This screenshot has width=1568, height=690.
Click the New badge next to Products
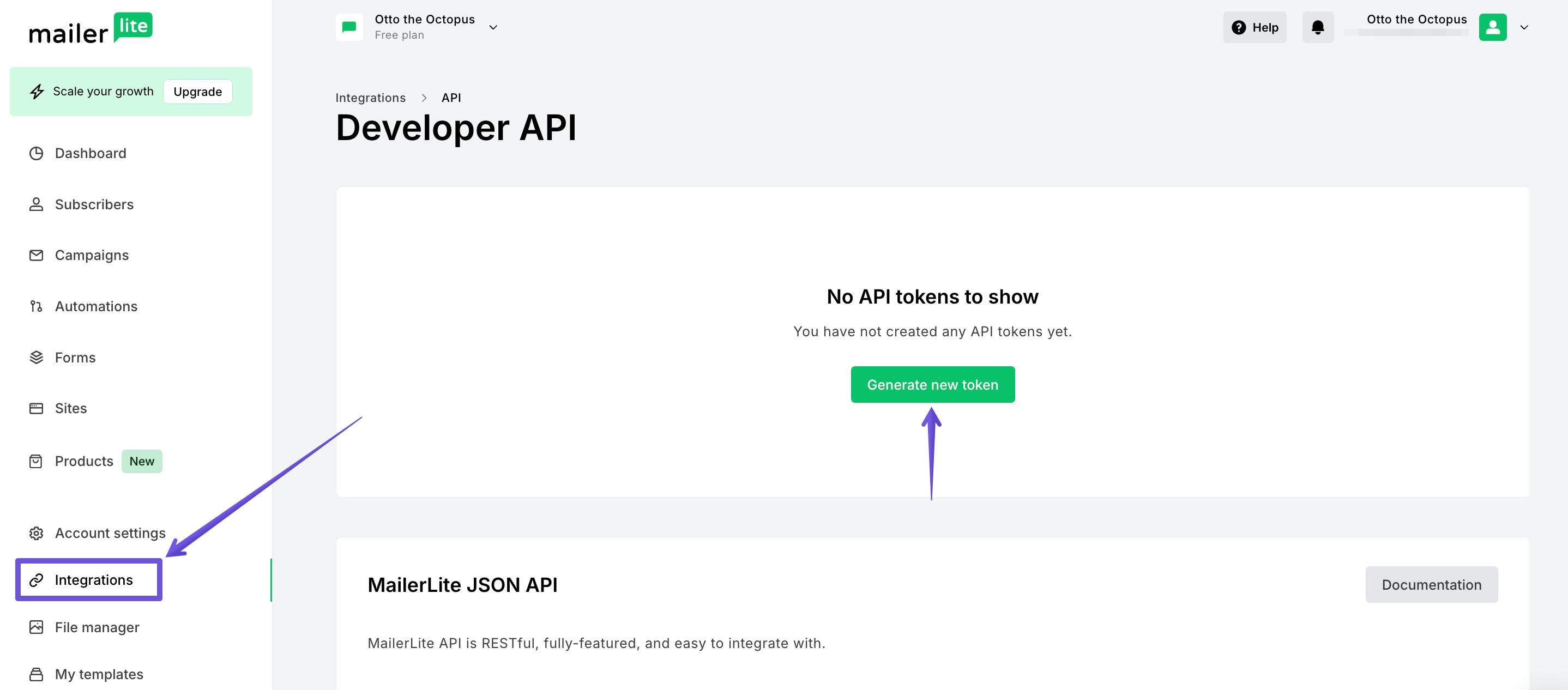142,461
